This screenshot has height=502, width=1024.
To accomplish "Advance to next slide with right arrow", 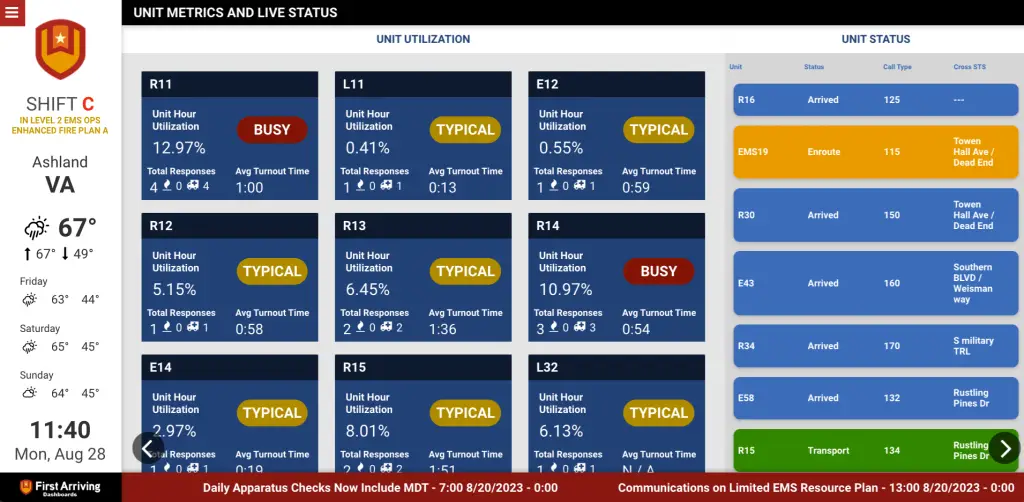I will (x=1004, y=447).
